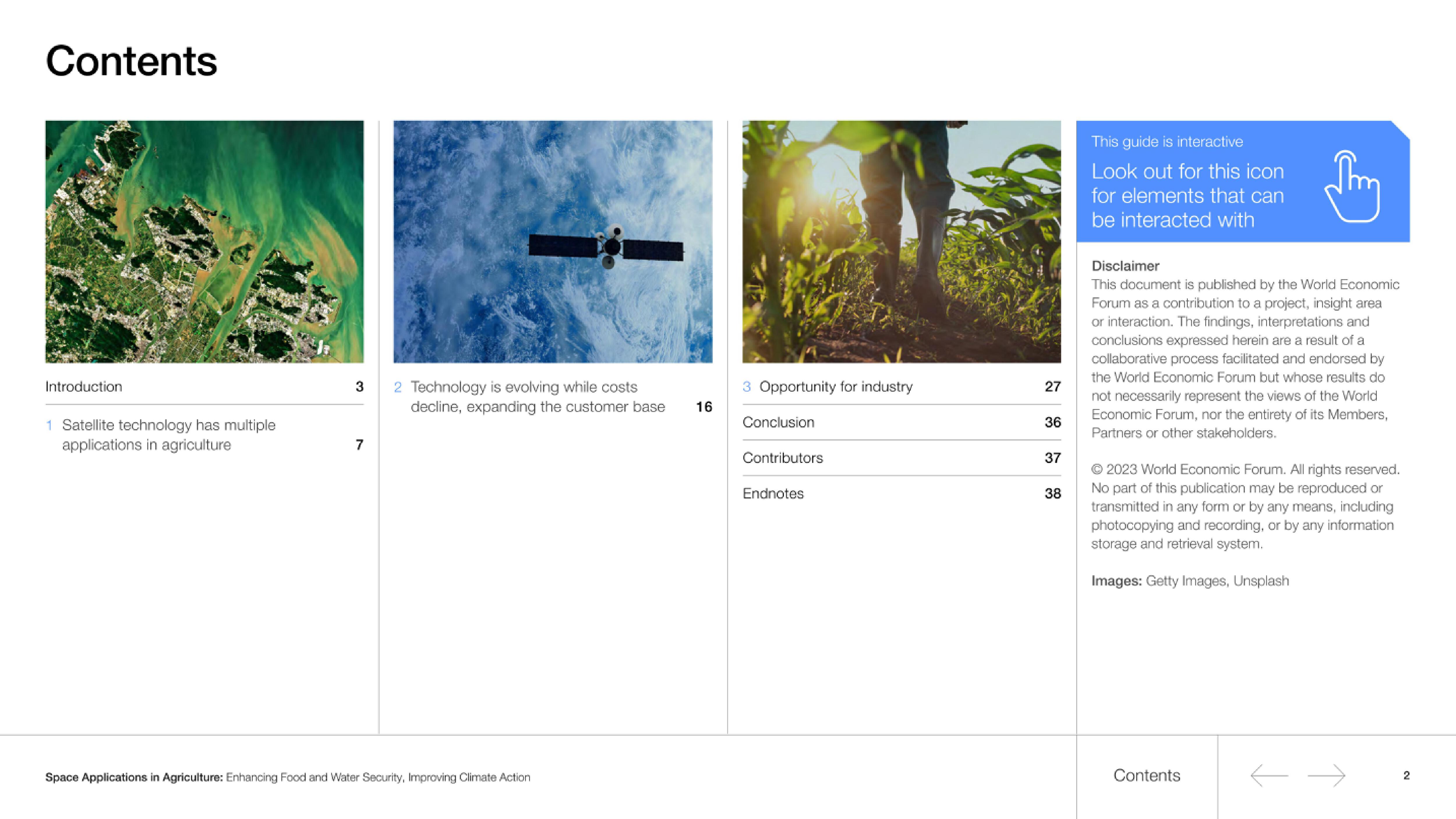Go to Satellite technology has multiple applications section
This screenshot has height=819, width=1456.
[204, 435]
